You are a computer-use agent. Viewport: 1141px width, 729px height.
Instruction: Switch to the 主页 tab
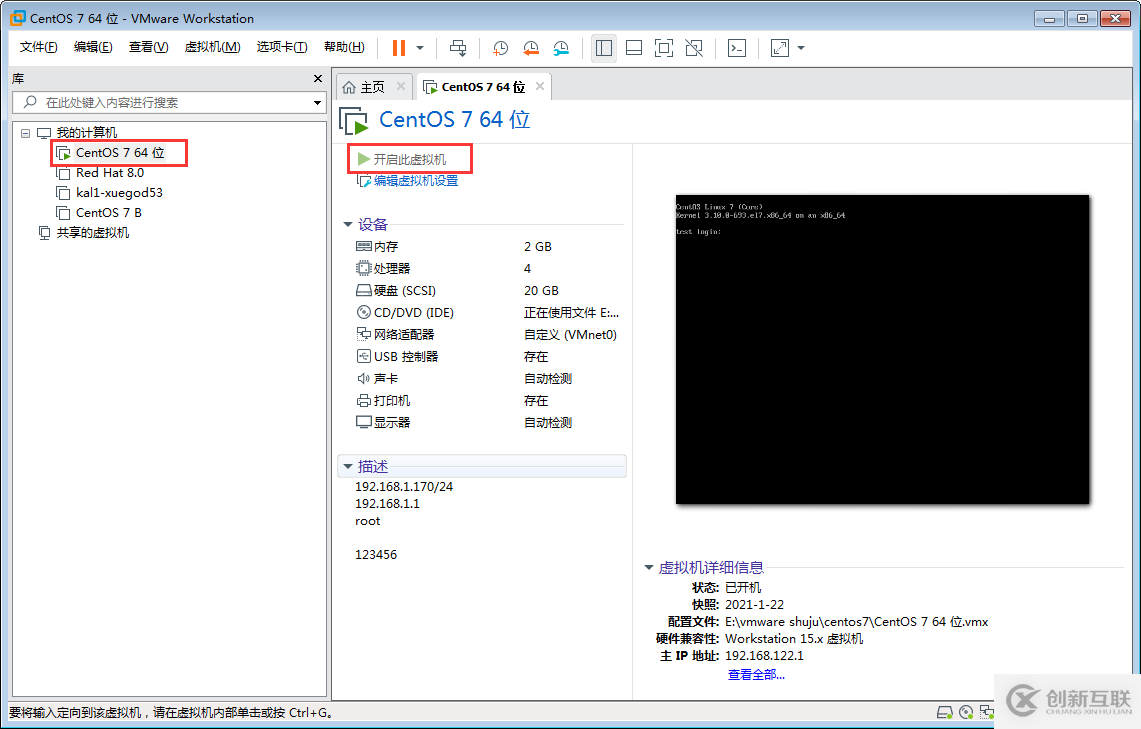[x=372, y=86]
